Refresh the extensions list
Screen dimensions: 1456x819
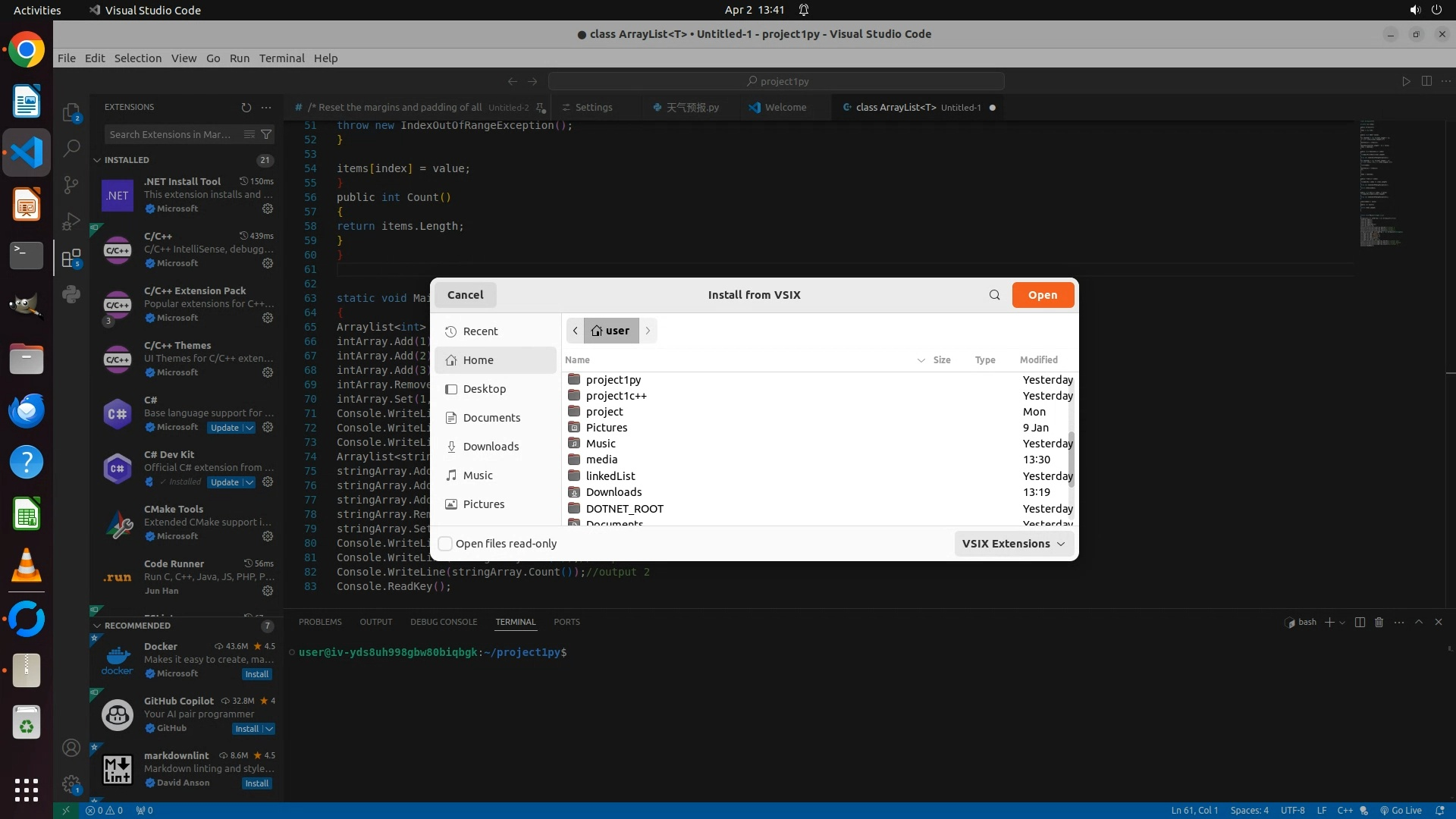point(246,108)
